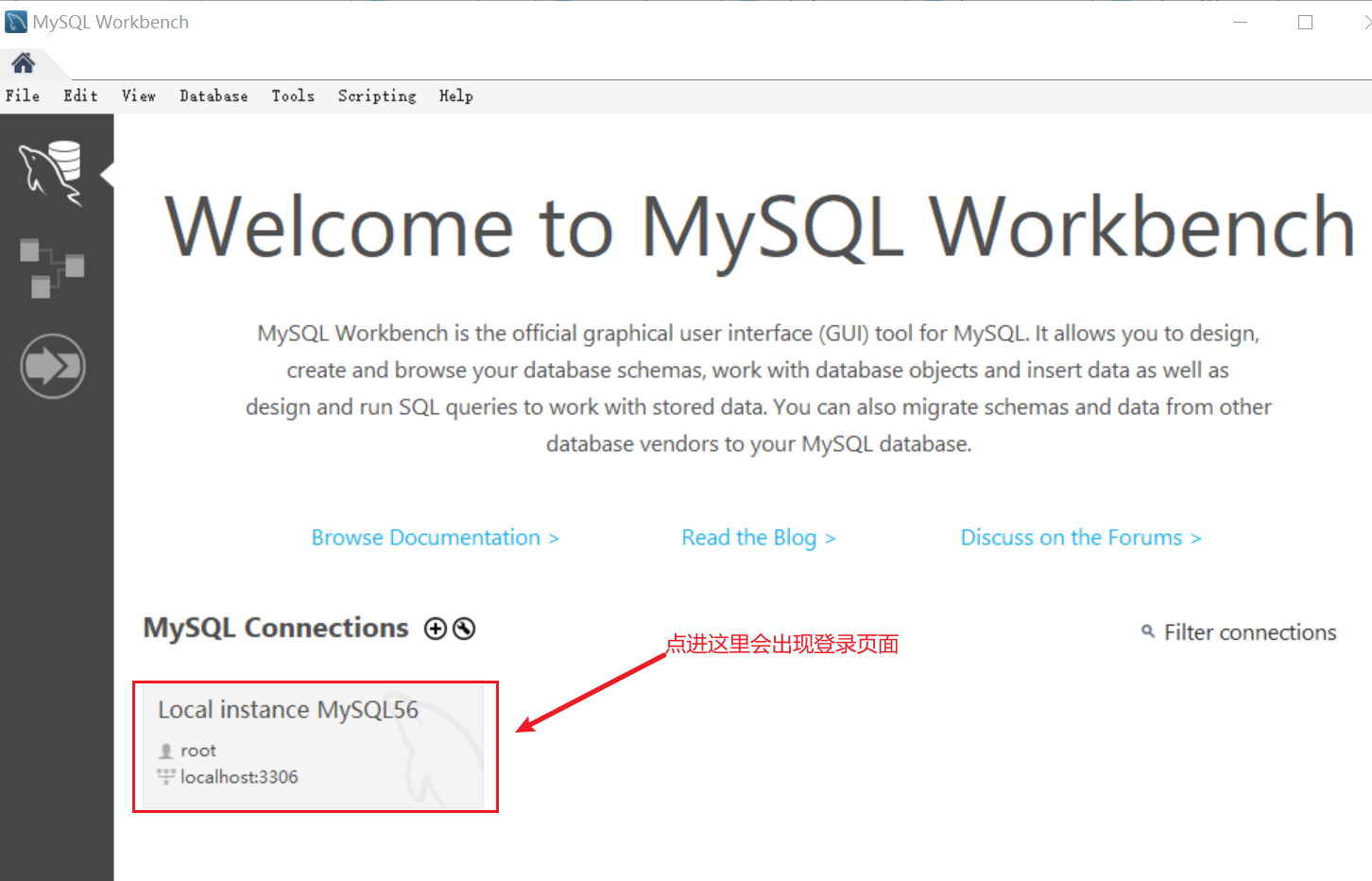This screenshot has height=881, width=1372.
Task: Open the Edit menu
Action: [80, 95]
